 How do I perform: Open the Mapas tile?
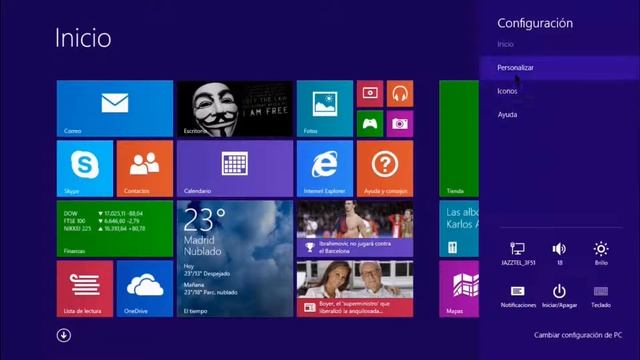pos(459,289)
